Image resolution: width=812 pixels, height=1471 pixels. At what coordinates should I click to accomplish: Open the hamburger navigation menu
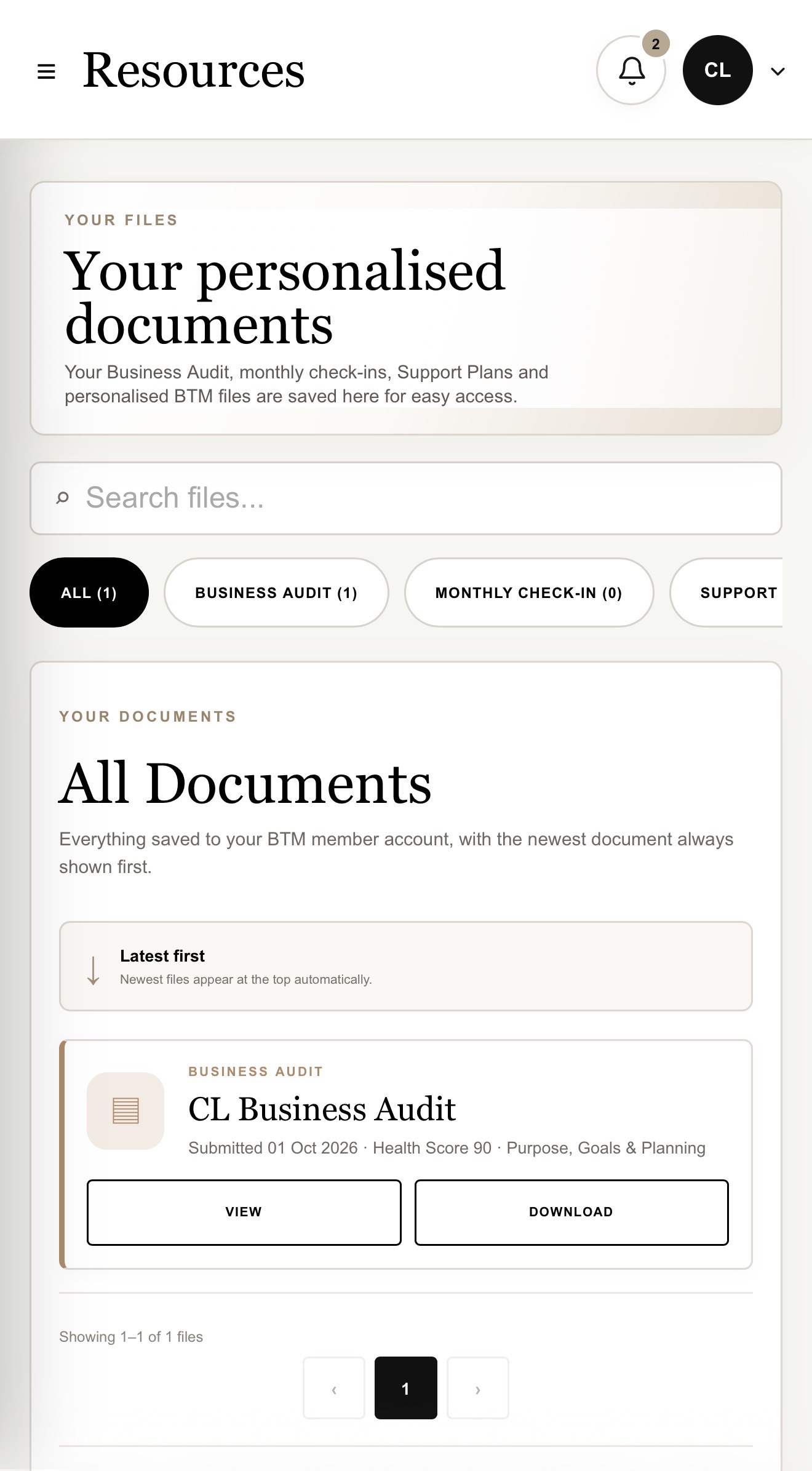46,71
